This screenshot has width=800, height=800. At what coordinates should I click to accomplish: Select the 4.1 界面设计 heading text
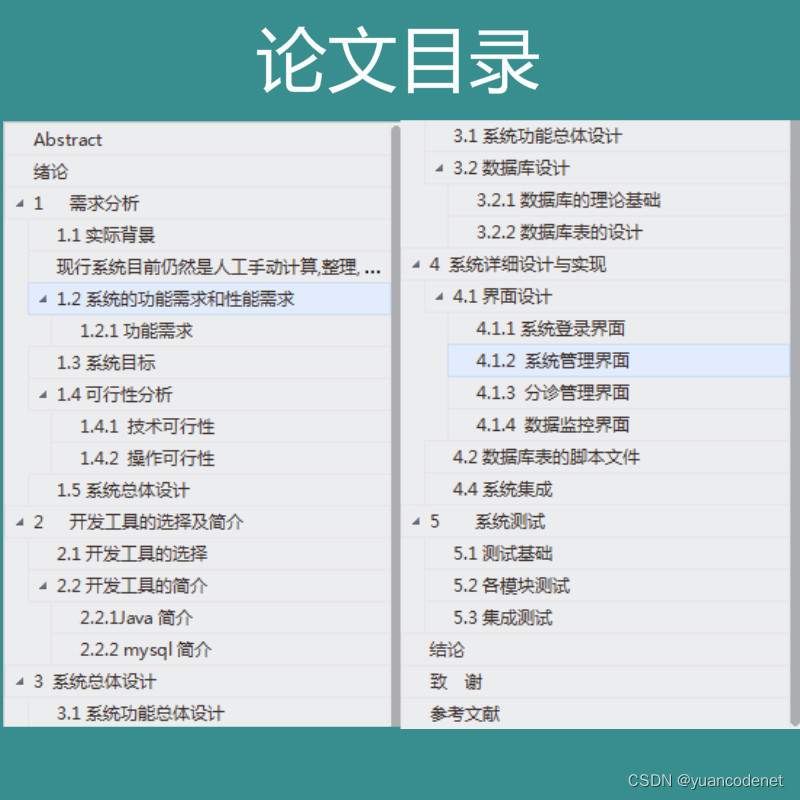502,296
